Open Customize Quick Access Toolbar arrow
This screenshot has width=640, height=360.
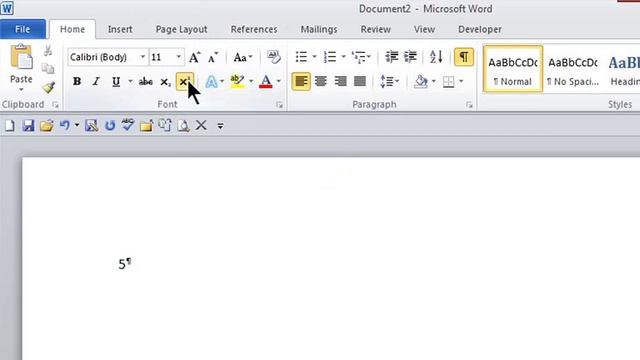tap(220, 126)
